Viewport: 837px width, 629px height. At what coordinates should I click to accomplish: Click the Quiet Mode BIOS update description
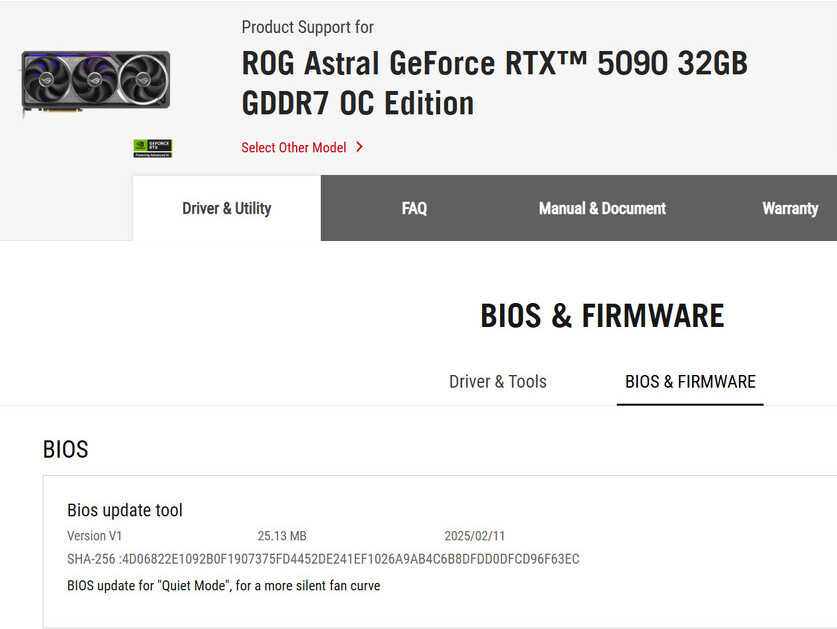pyautogui.click(x=224, y=586)
